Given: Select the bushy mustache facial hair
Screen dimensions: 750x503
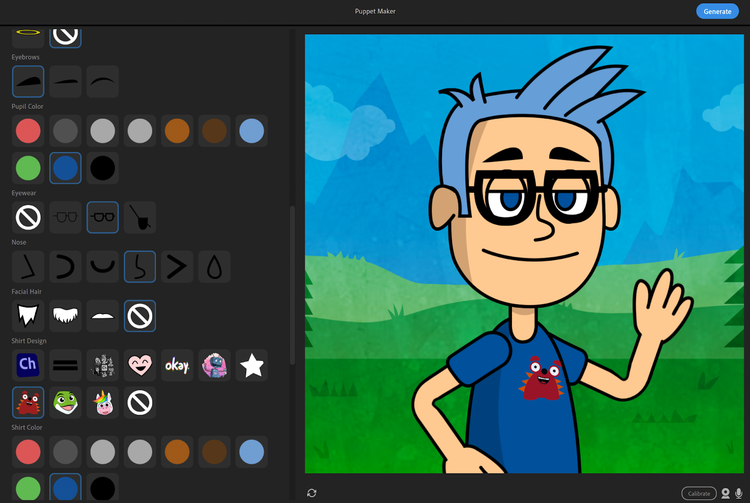Looking at the screenshot, I should click(65, 316).
